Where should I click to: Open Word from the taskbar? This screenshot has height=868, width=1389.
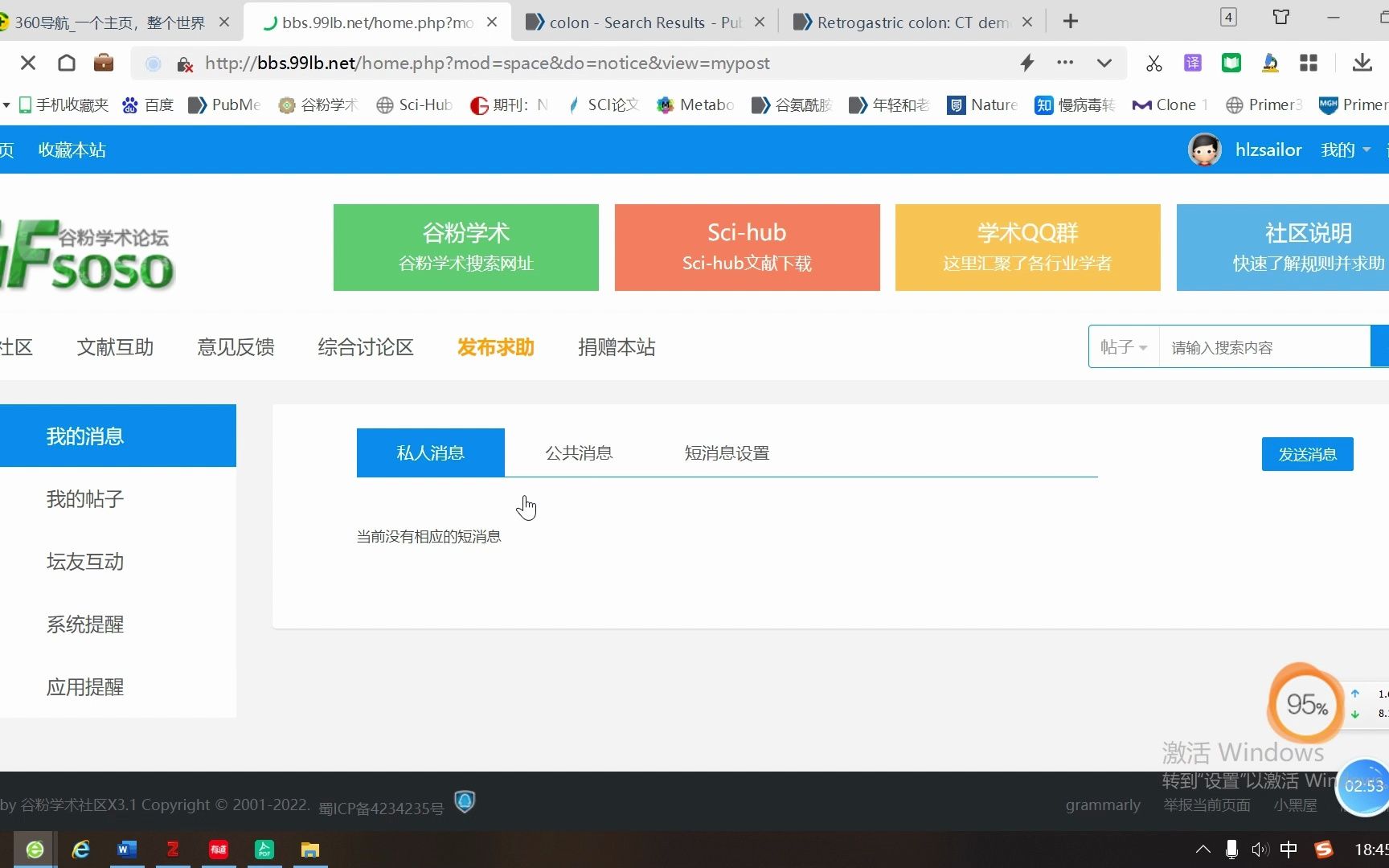pos(127,850)
